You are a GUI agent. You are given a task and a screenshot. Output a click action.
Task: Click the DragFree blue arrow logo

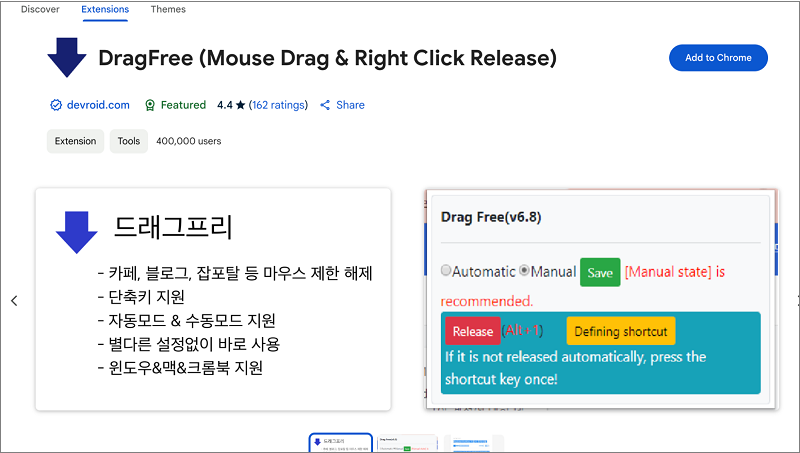pyautogui.click(x=67, y=57)
